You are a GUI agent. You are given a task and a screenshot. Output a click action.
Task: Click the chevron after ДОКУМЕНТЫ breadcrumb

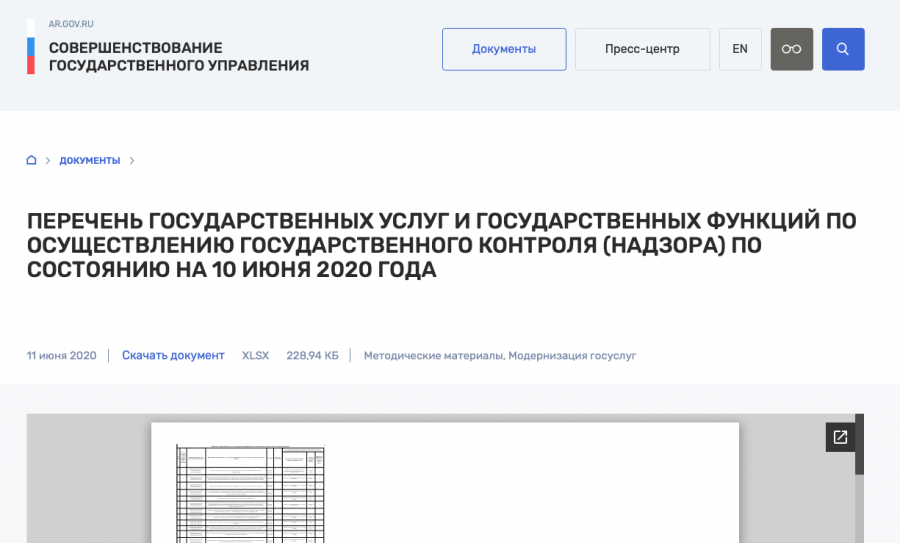[x=132, y=160]
